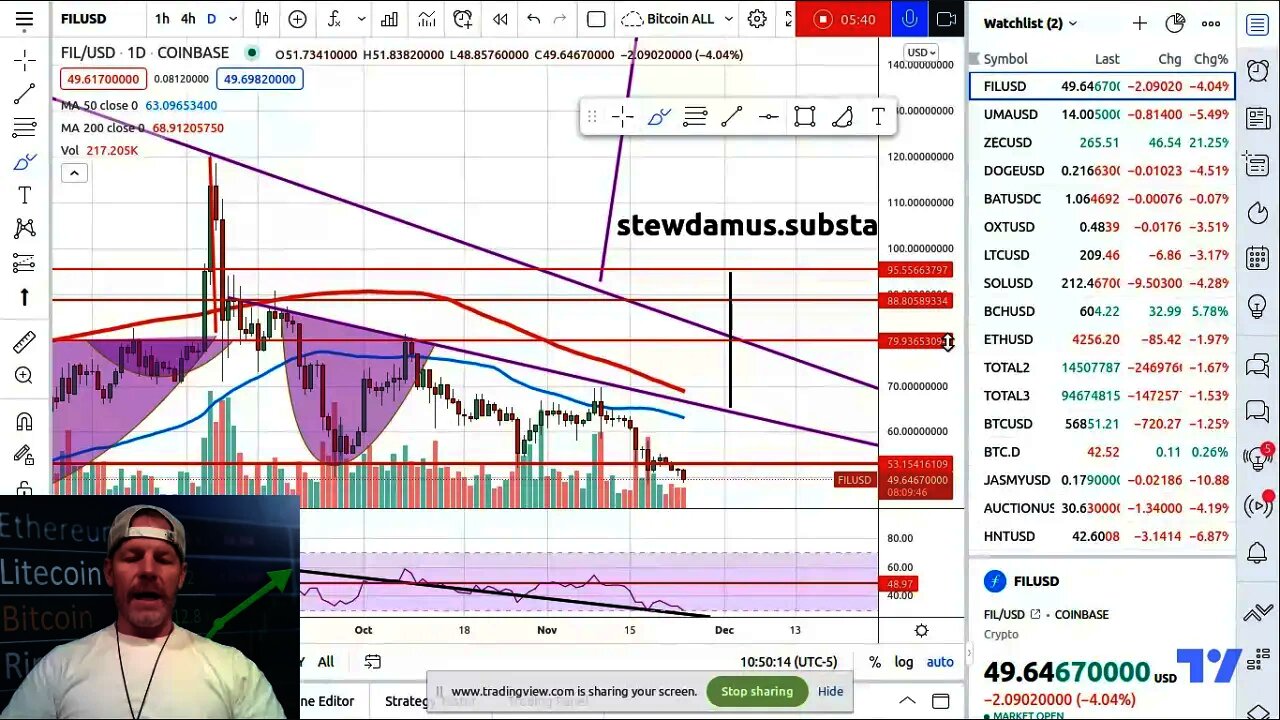
Task: Pick the Text tool in left toolbar
Action: click(25, 195)
